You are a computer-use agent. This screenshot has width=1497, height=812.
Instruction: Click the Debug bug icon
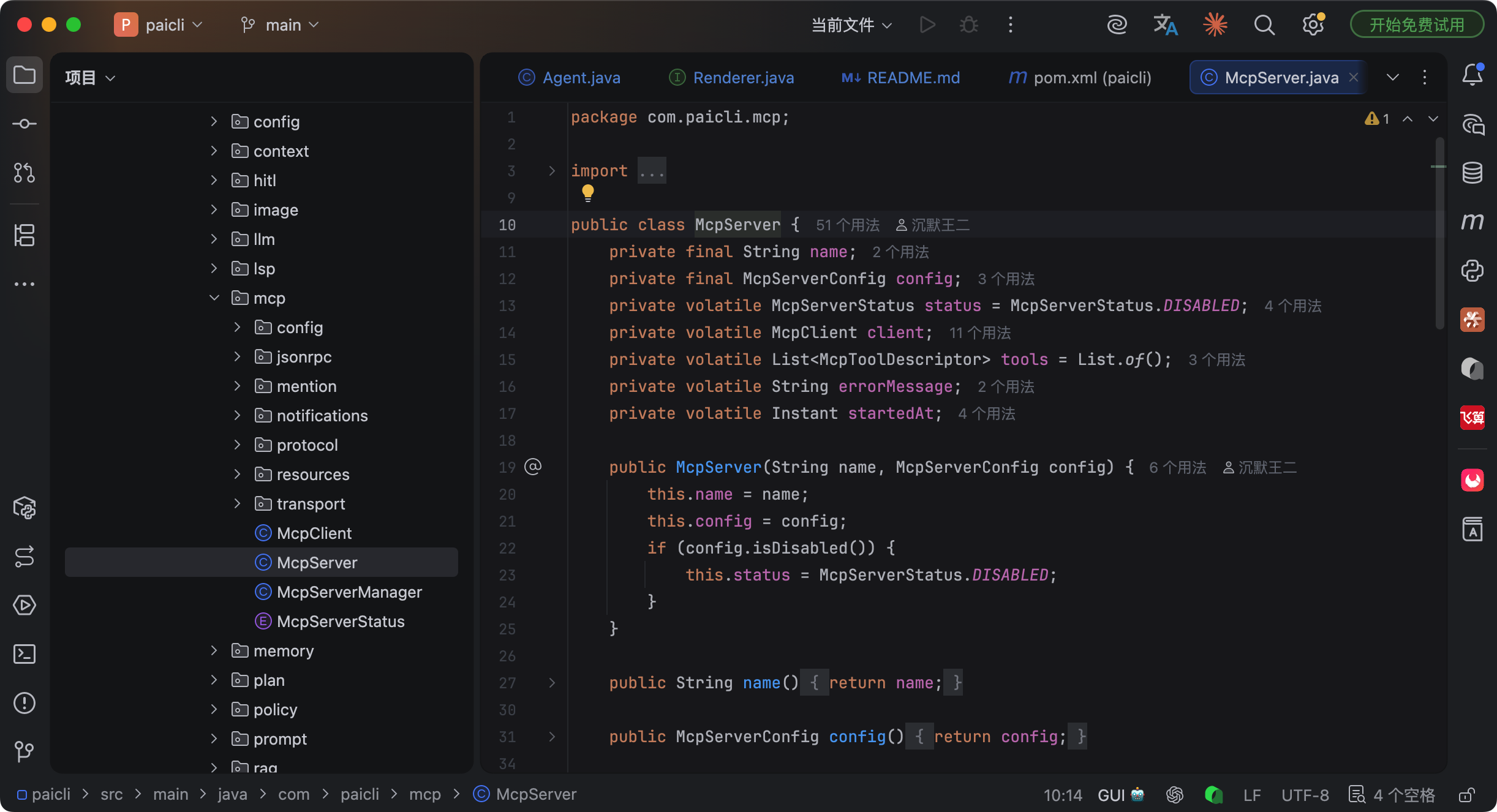coord(969,25)
